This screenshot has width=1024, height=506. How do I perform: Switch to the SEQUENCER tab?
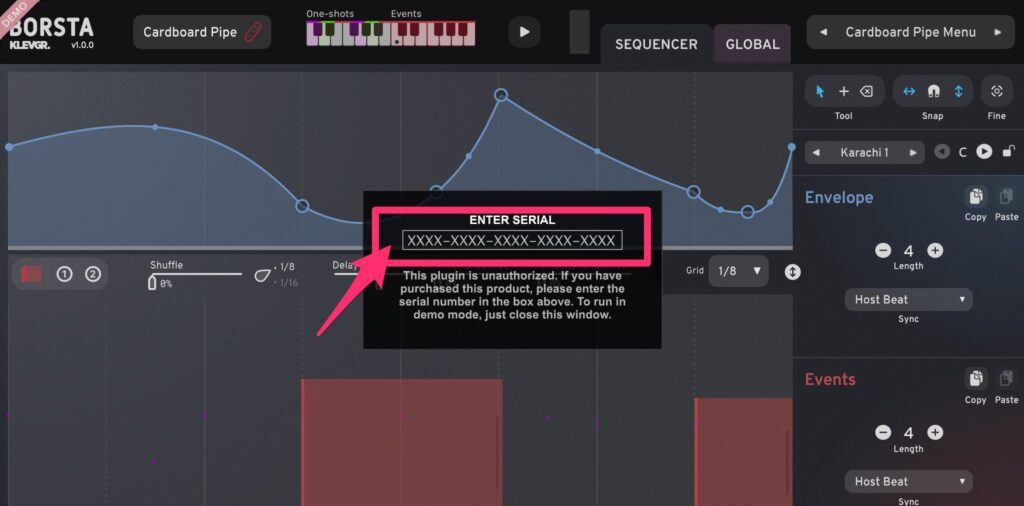pos(655,44)
